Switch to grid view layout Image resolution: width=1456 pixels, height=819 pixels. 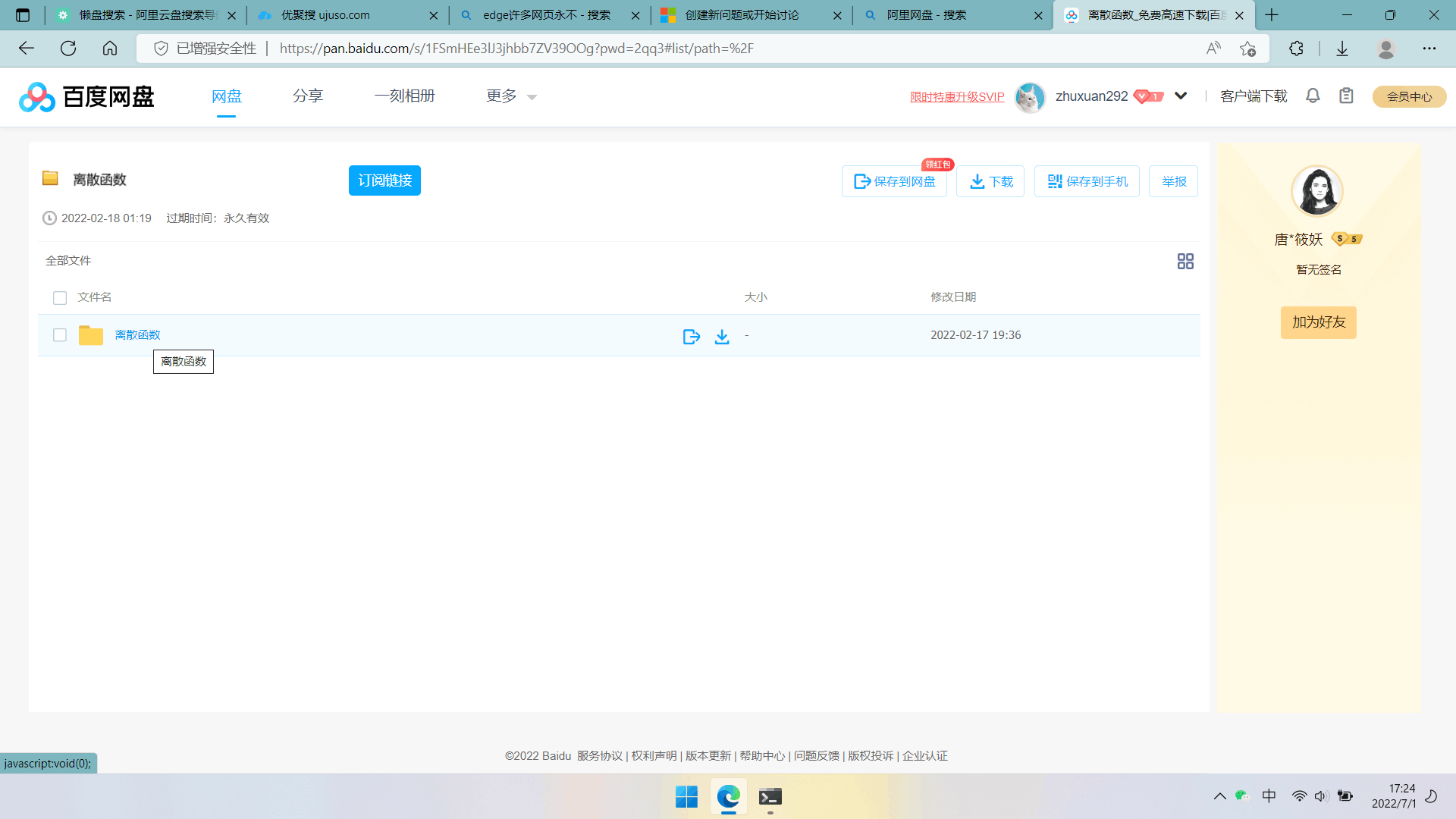pos(1185,261)
